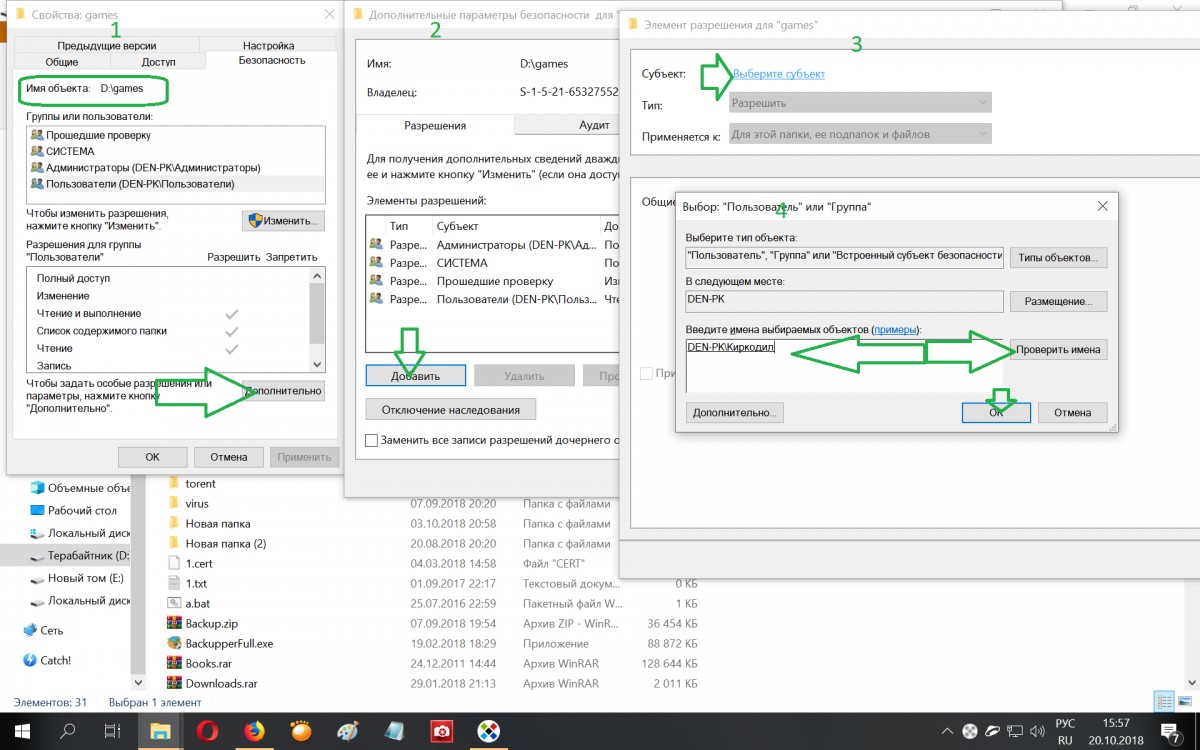This screenshot has height=750, width=1200.
Task: Click Отмена in Properties window
Action: [229, 457]
